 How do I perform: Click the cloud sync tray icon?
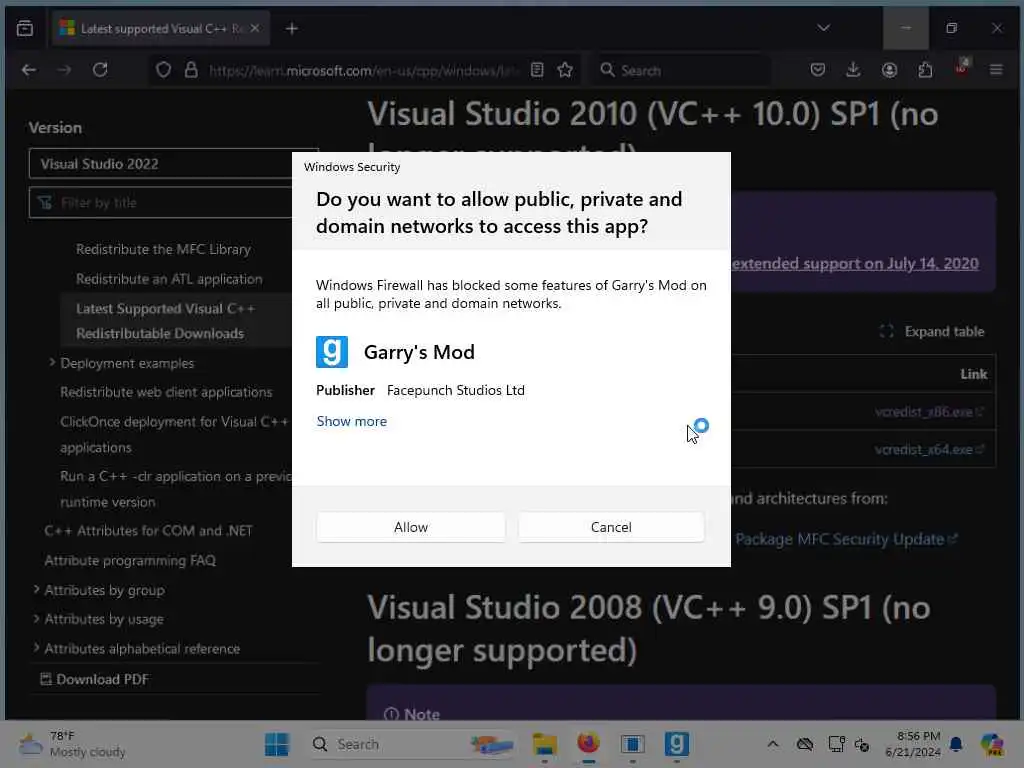pos(805,744)
